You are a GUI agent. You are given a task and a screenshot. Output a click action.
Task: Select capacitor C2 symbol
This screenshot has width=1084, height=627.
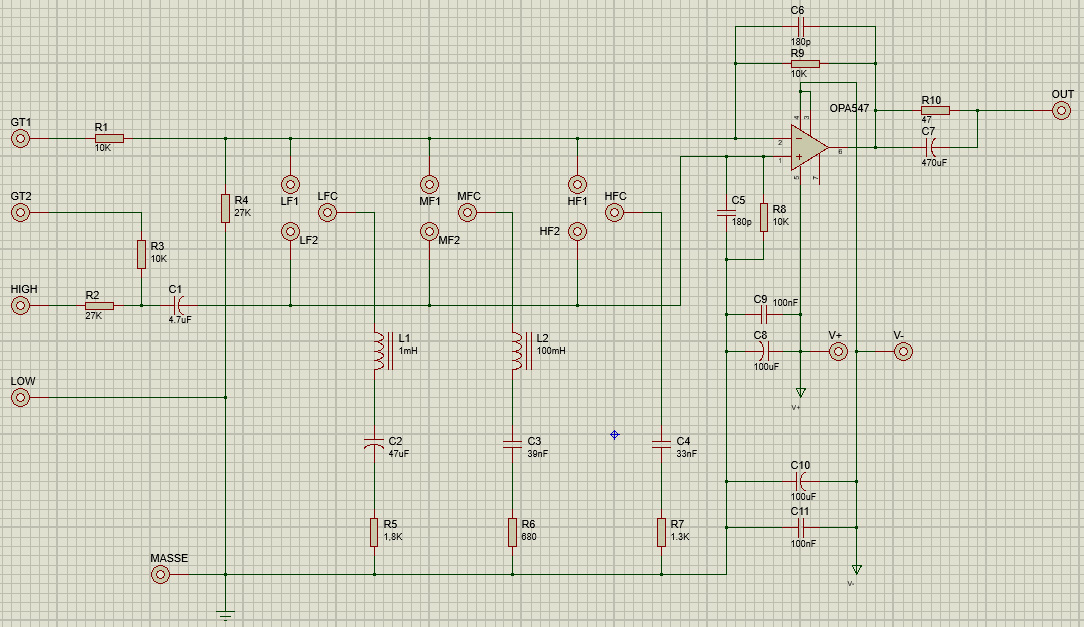coord(374,444)
